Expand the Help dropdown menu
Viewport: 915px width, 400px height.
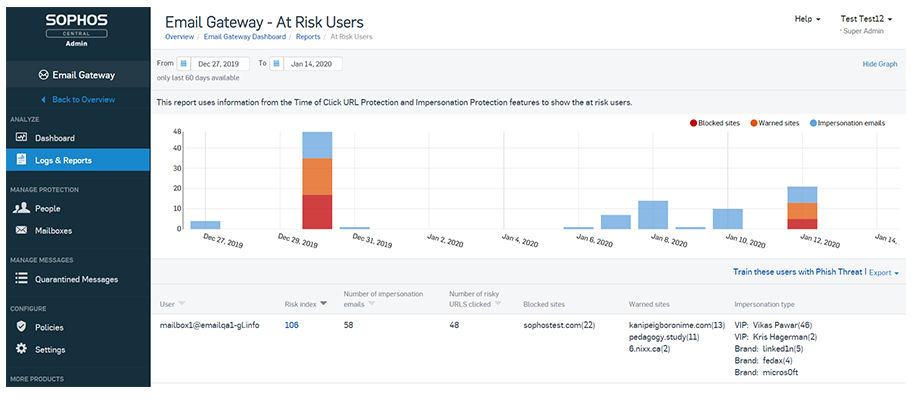807,19
